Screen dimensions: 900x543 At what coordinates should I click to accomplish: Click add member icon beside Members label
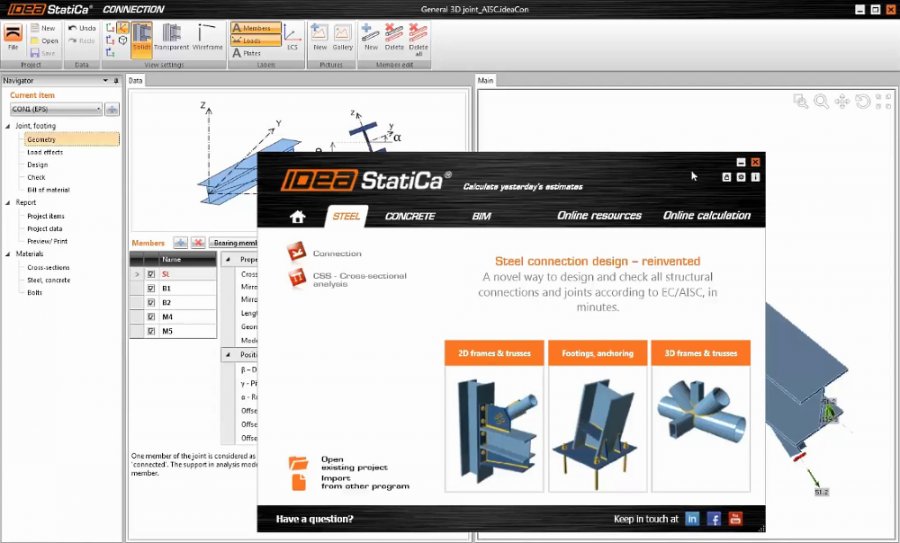pos(180,243)
